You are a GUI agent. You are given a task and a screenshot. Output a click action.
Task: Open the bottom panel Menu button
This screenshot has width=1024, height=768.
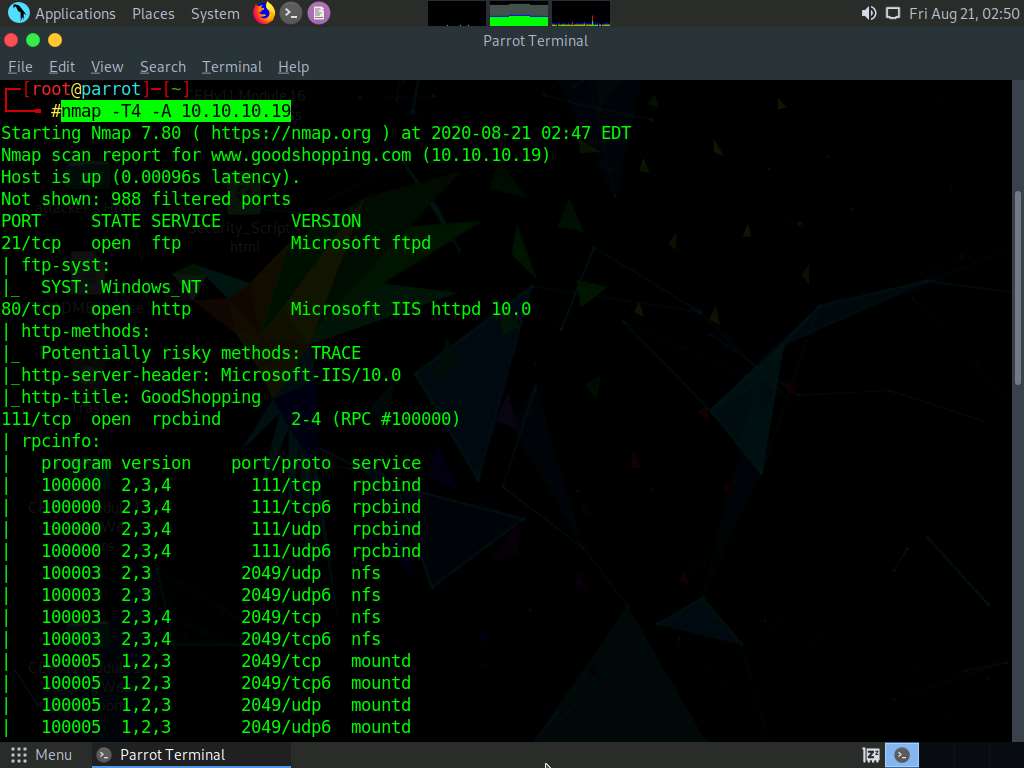click(42, 755)
